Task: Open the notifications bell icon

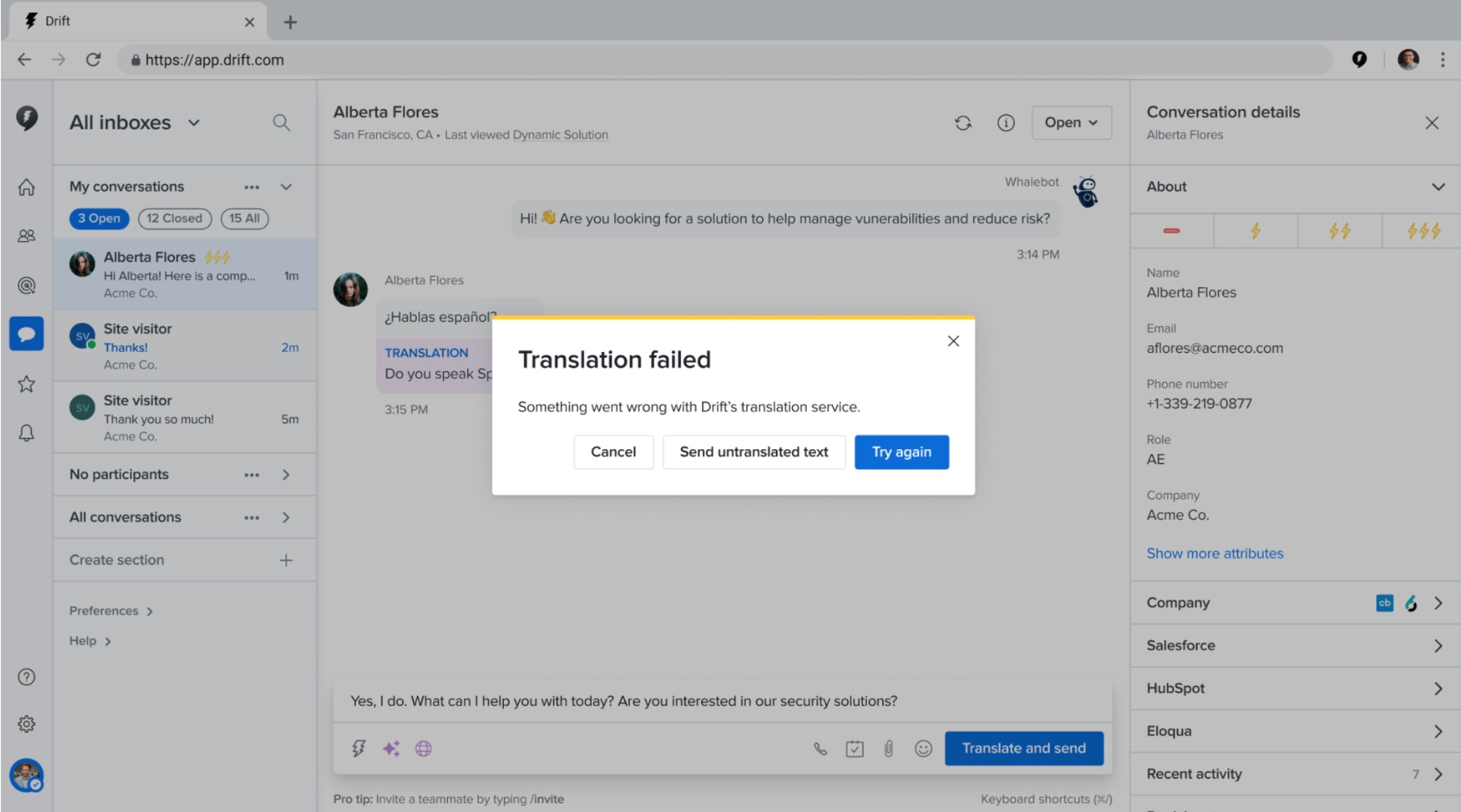Action: (x=26, y=433)
